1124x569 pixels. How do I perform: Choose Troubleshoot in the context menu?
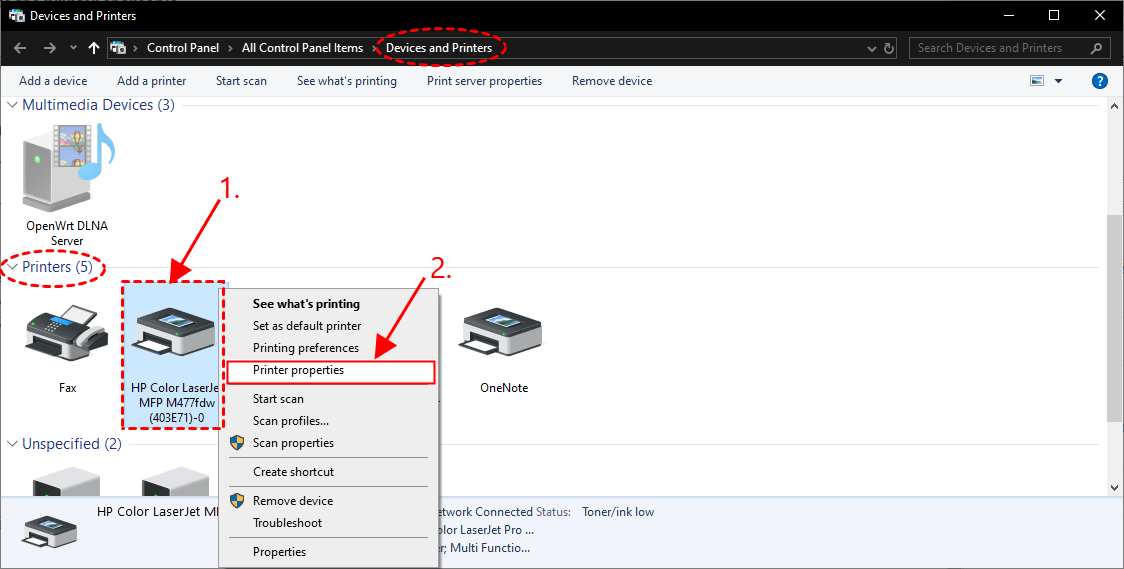click(287, 523)
